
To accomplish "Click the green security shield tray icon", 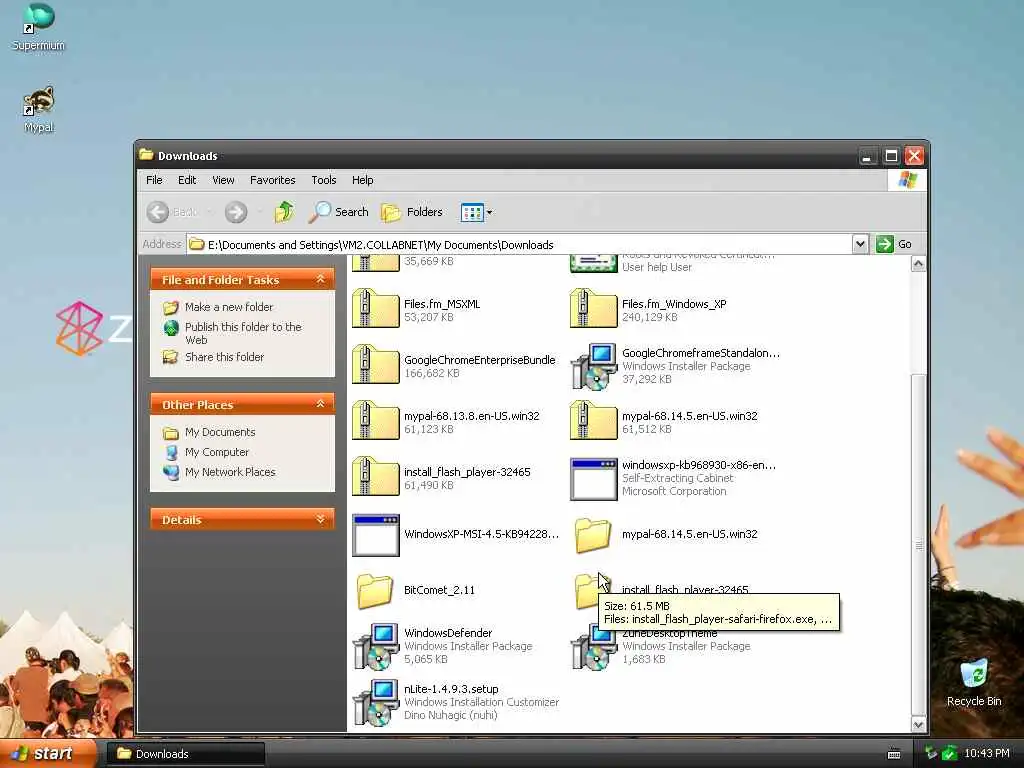I will coord(950,753).
